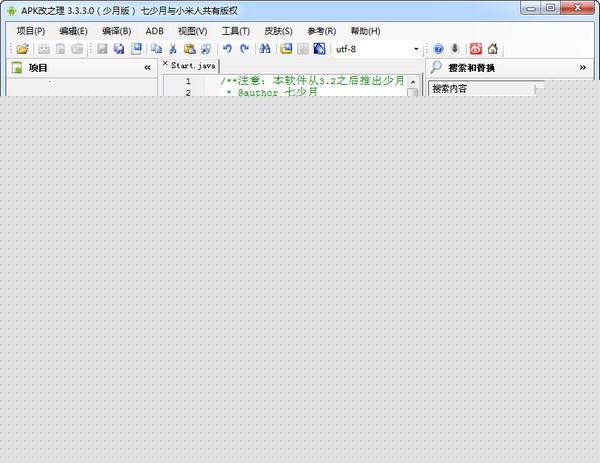Click the home page icon
Image resolution: width=600 pixels, height=463 pixels.
click(x=492, y=49)
